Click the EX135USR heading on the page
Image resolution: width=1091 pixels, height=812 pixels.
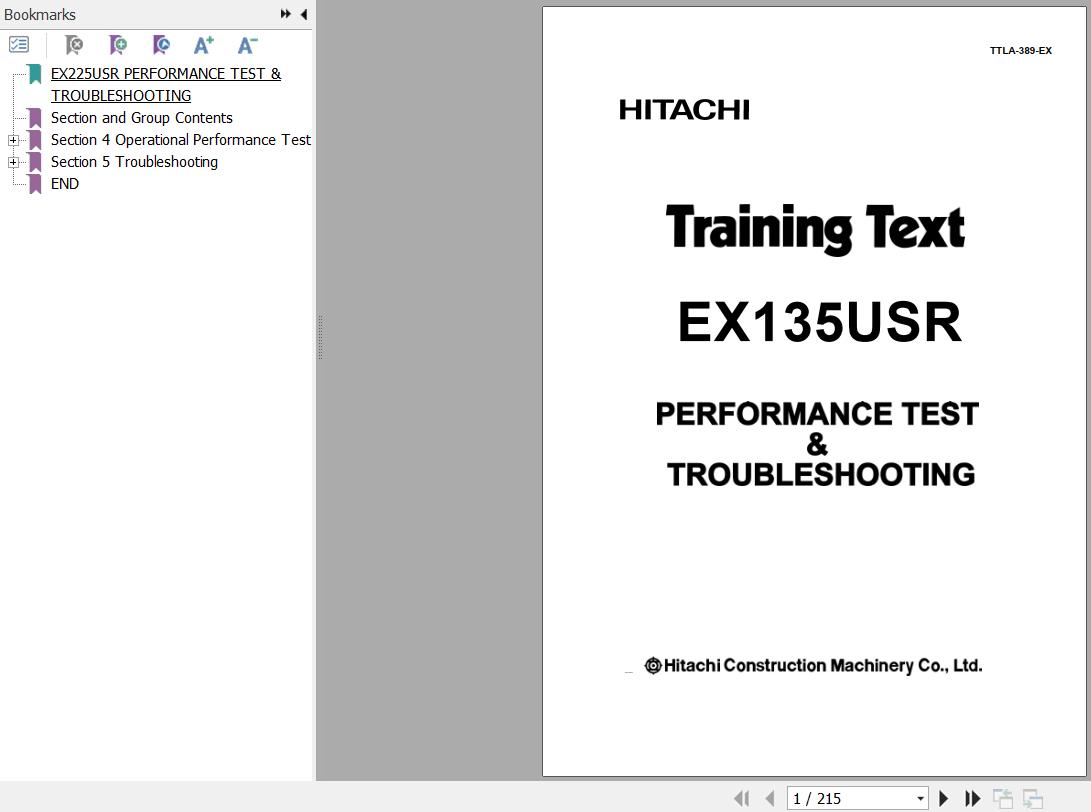click(x=820, y=322)
